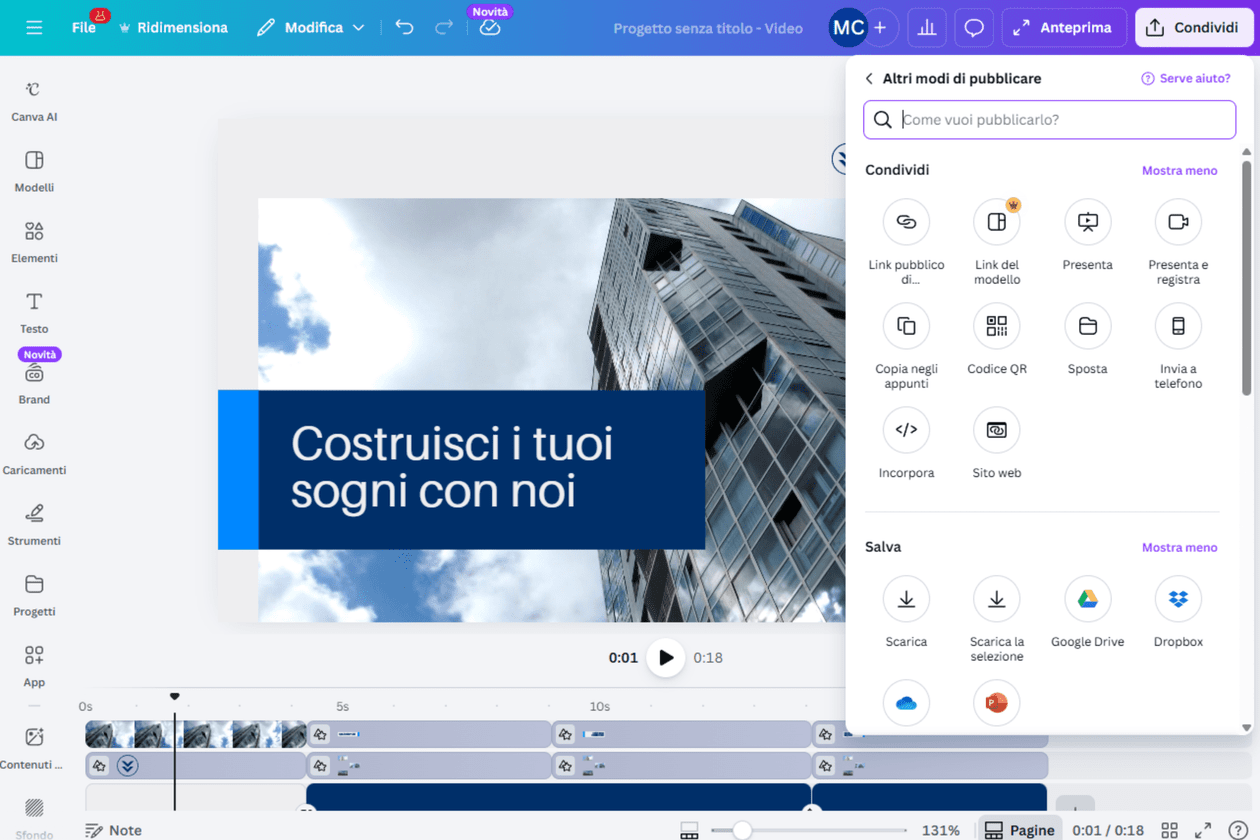Open the Ridimensiona menu item

[173, 28]
